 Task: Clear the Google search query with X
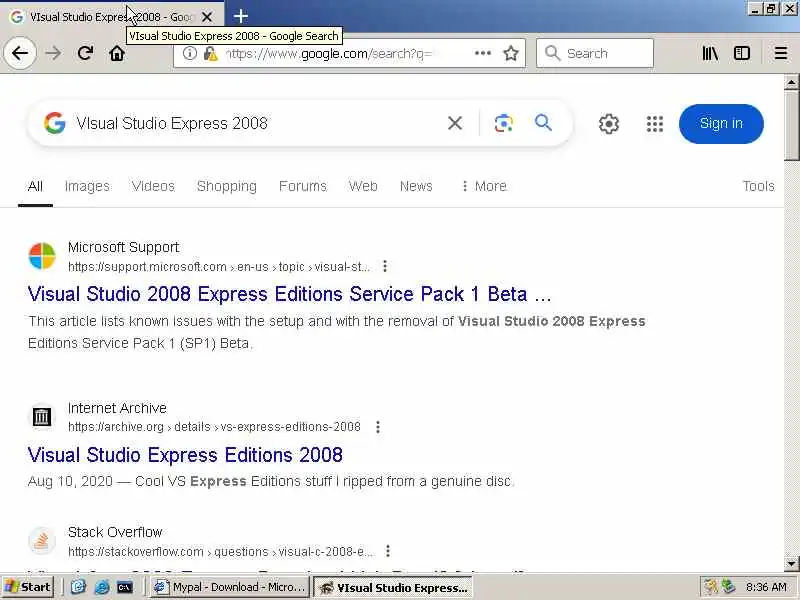coord(455,123)
